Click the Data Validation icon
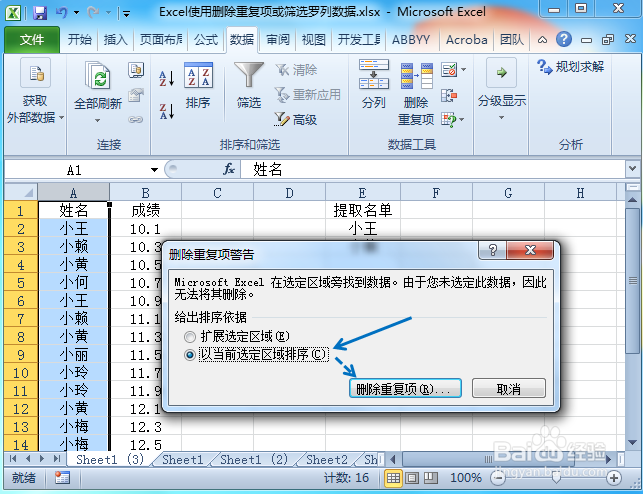Image resolution: width=643 pixels, height=494 pixels. tap(449, 70)
